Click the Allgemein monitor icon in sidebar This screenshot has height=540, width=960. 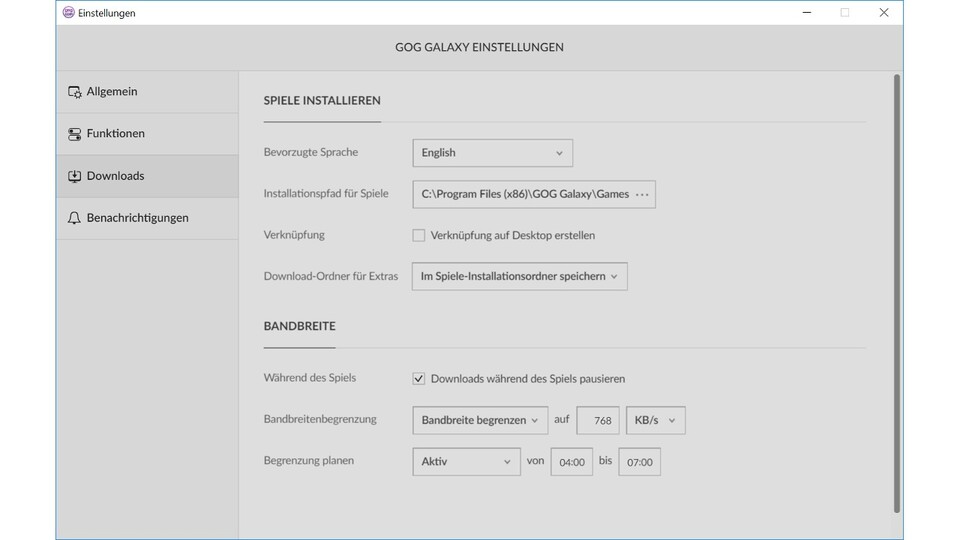pos(74,92)
